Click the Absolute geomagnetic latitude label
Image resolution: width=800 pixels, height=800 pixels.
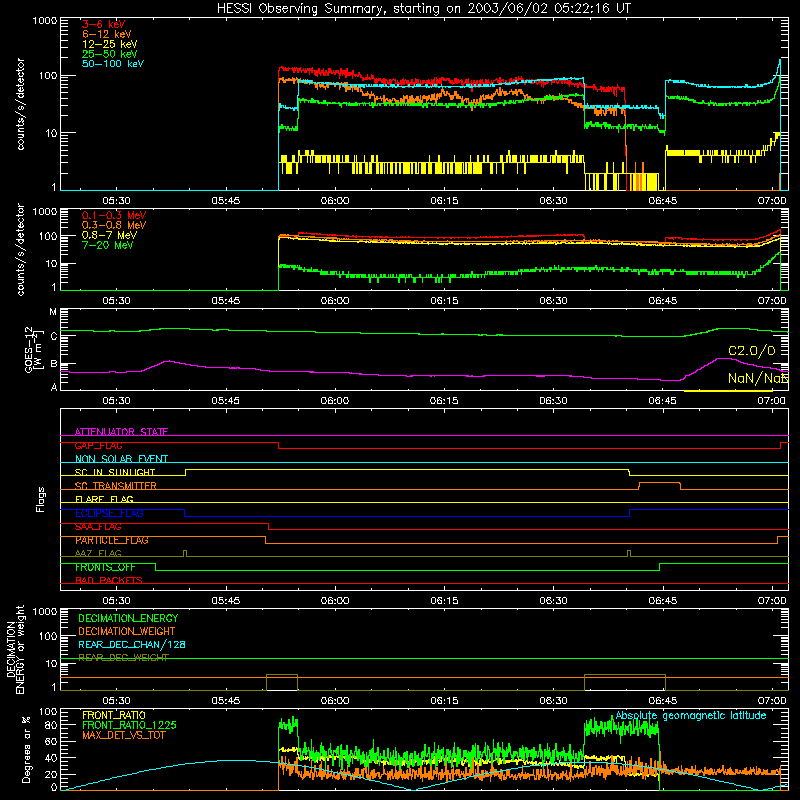[x=691, y=715]
